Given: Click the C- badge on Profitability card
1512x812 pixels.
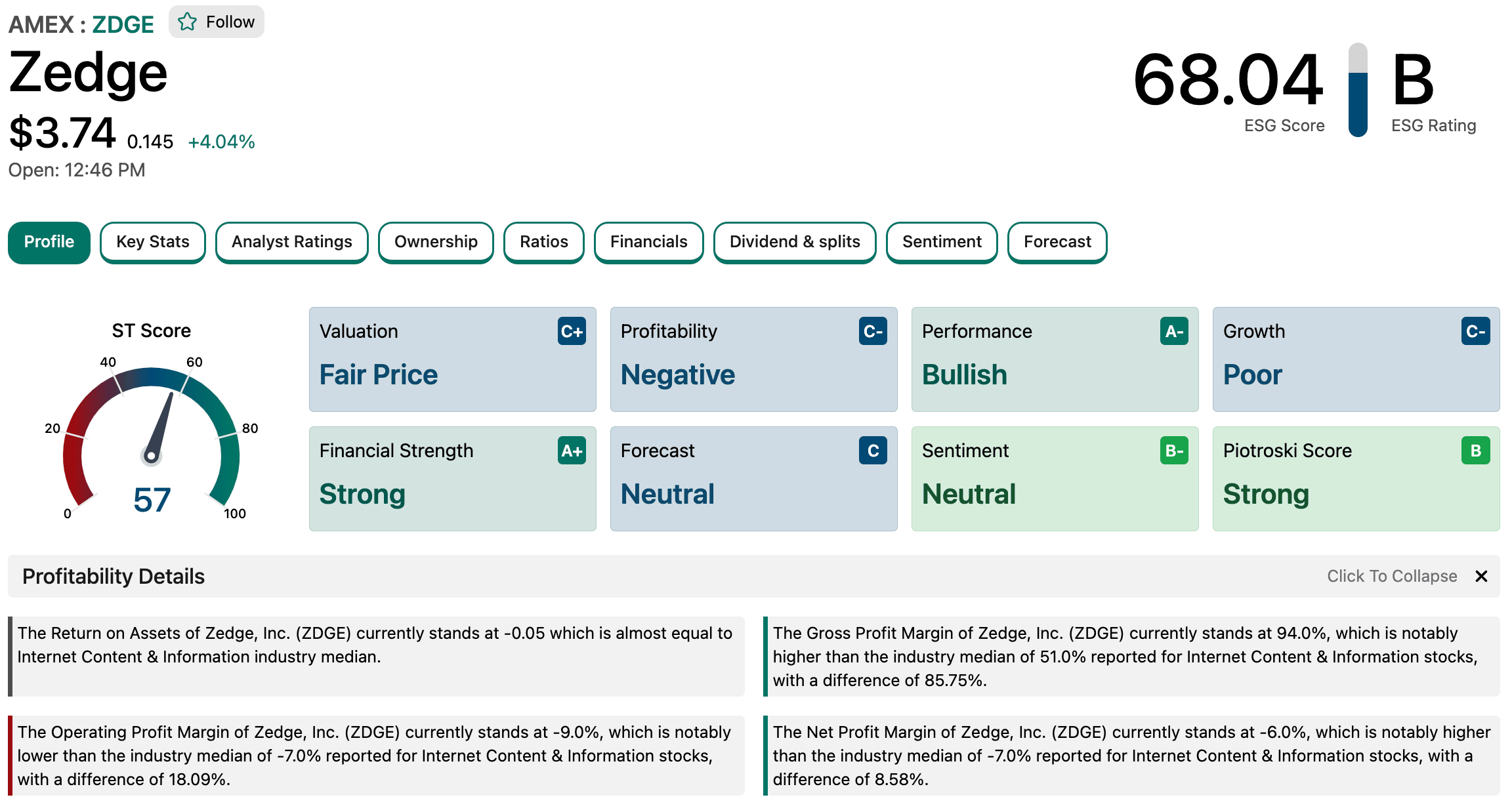Looking at the screenshot, I should pyautogui.click(x=873, y=331).
